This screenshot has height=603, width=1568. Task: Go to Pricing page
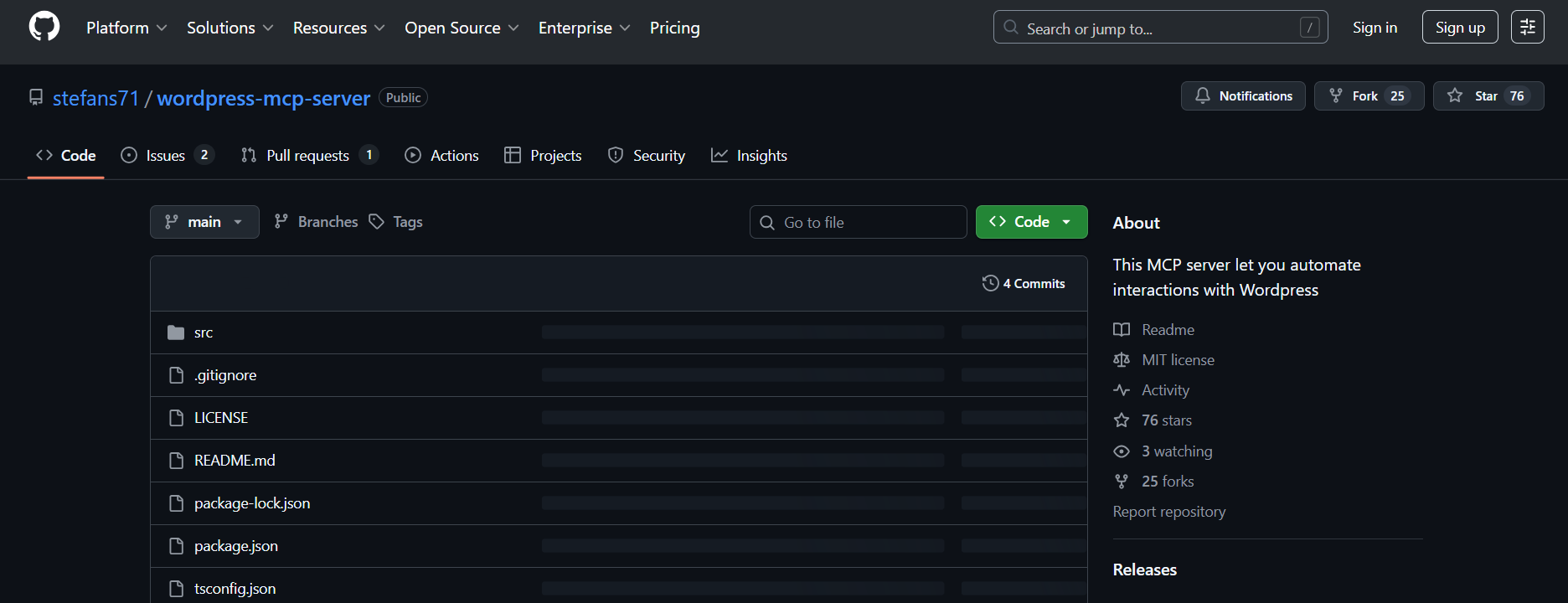[x=675, y=28]
